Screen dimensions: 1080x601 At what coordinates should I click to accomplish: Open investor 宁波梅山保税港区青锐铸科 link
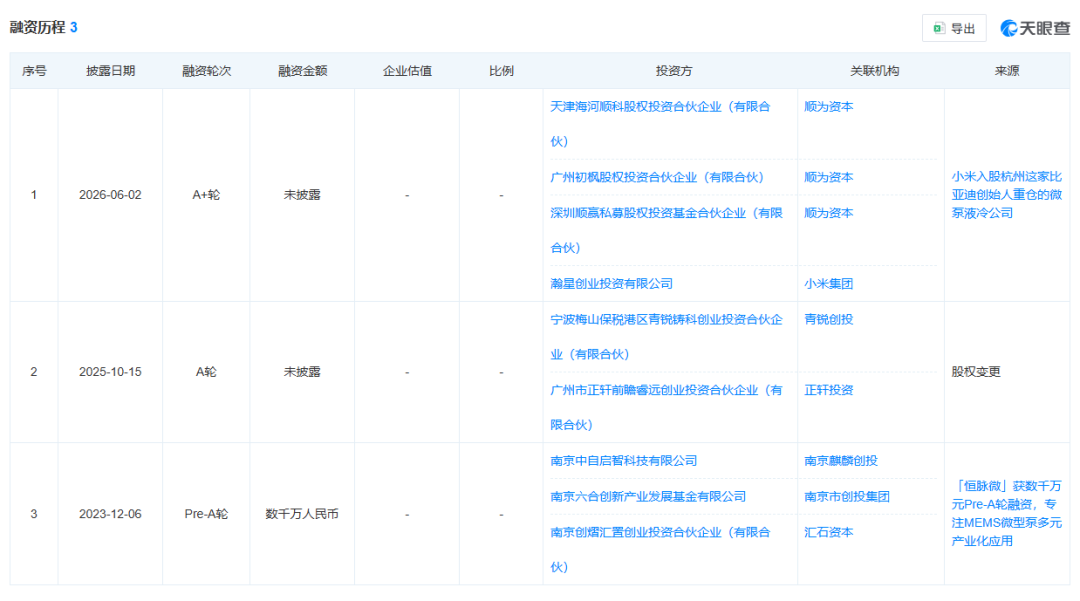click(x=666, y=337)
